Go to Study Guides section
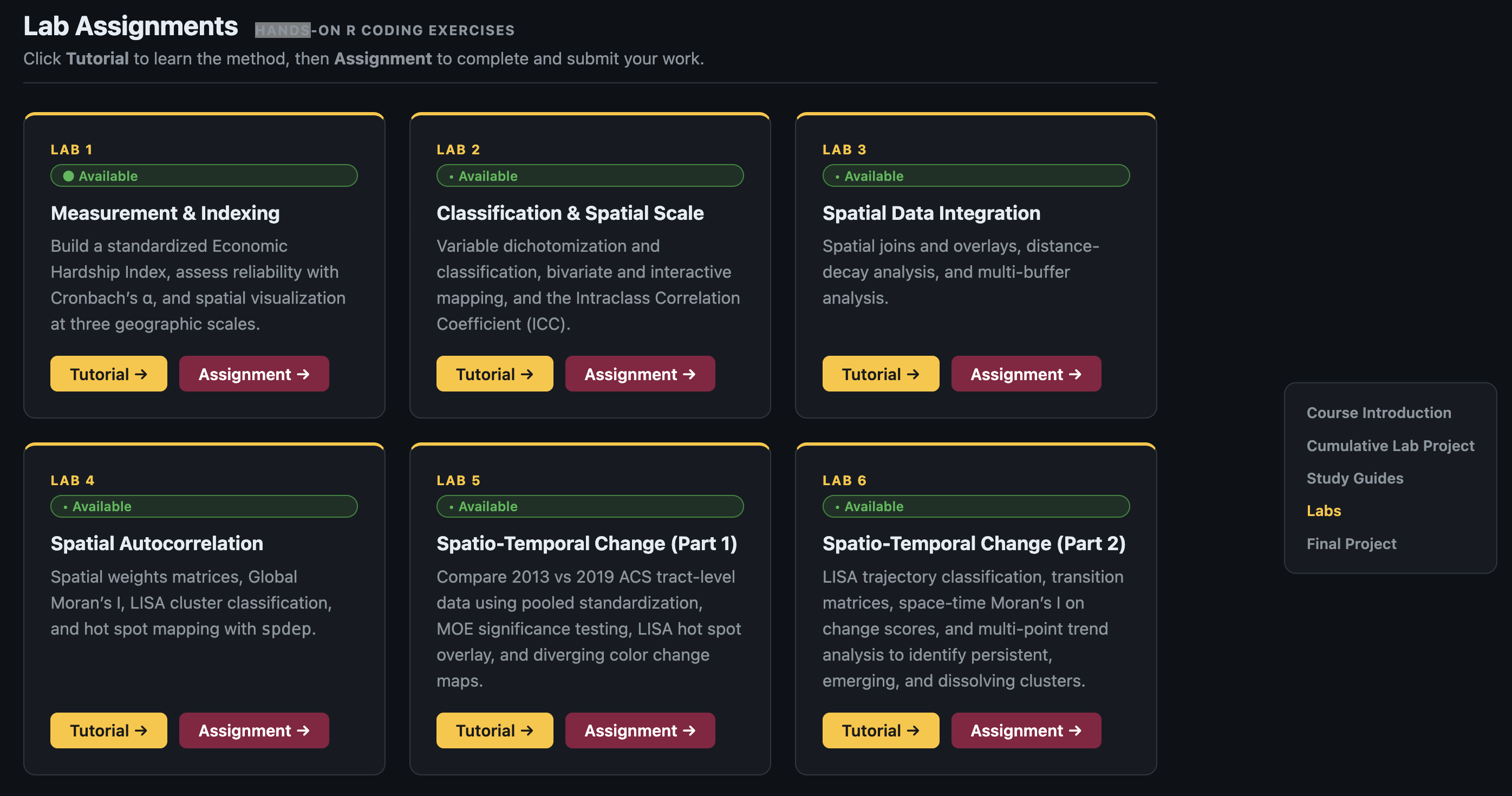 (1355, 478)
